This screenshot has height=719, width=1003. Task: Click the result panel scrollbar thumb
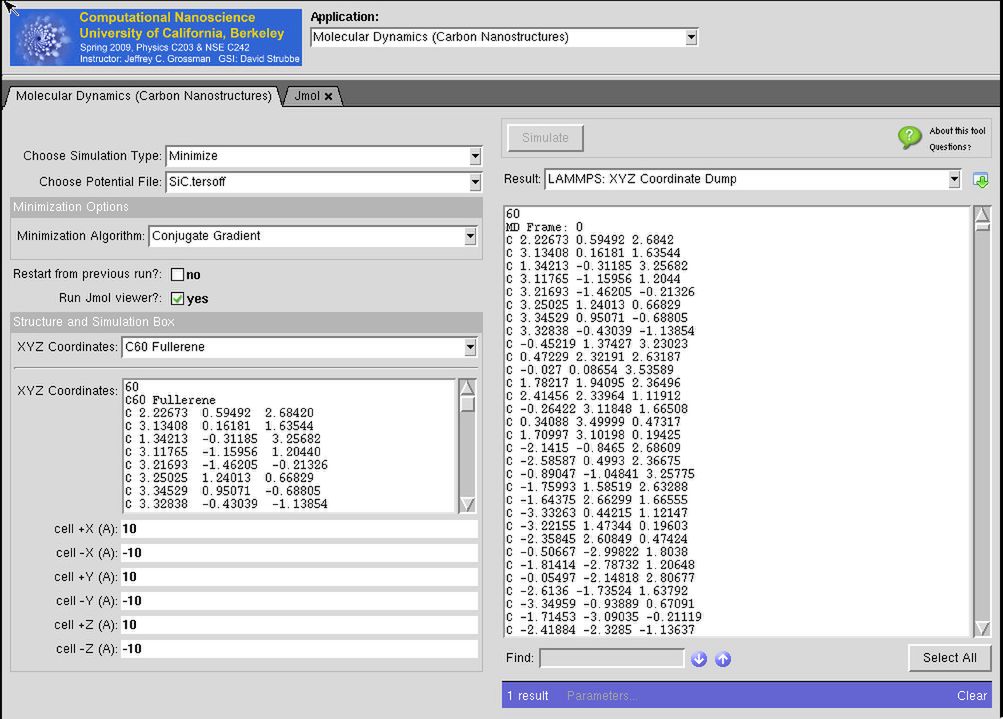(x=982, y=226)
